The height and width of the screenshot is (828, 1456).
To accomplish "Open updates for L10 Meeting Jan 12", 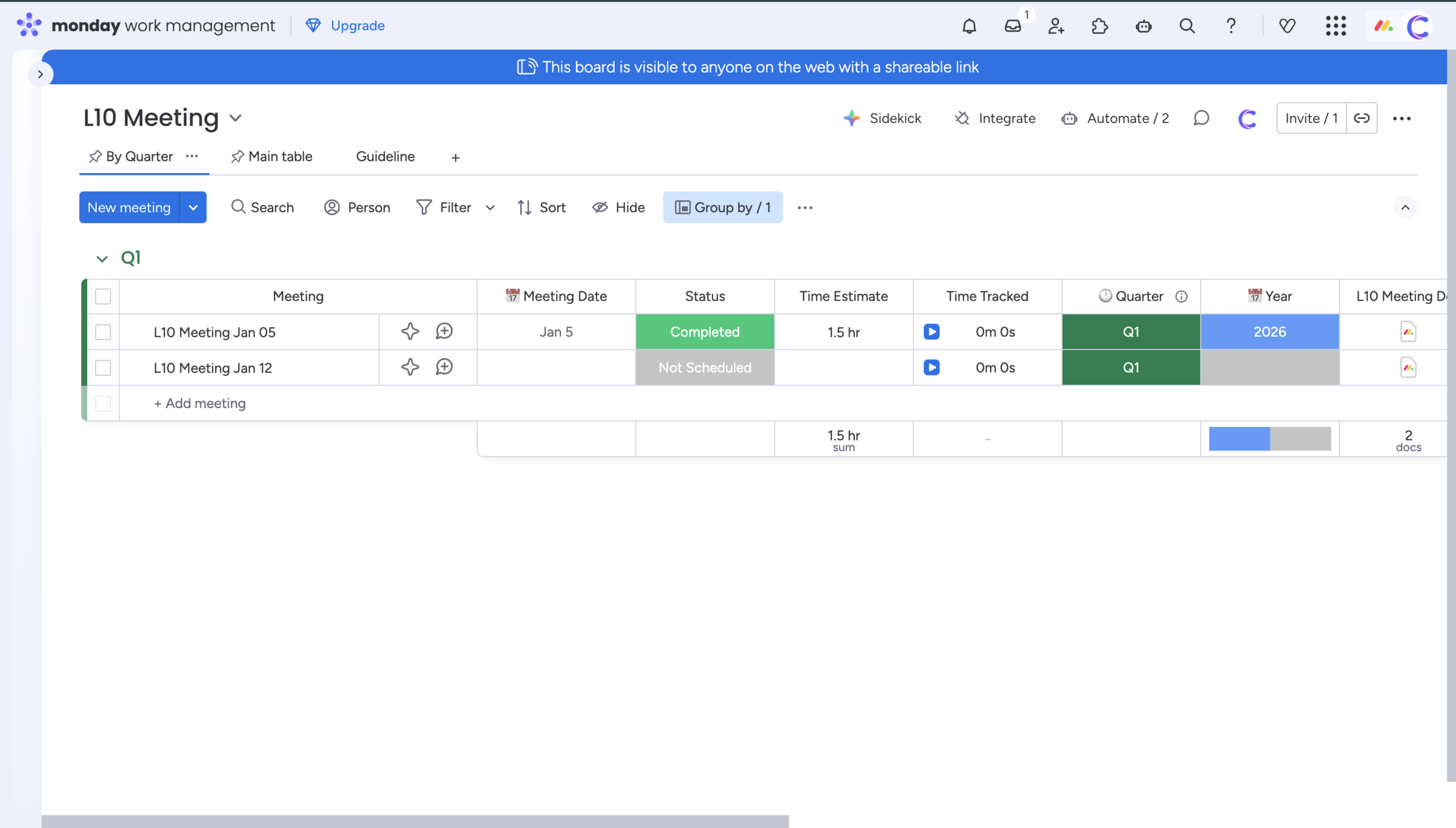I will tap(444, 368).
